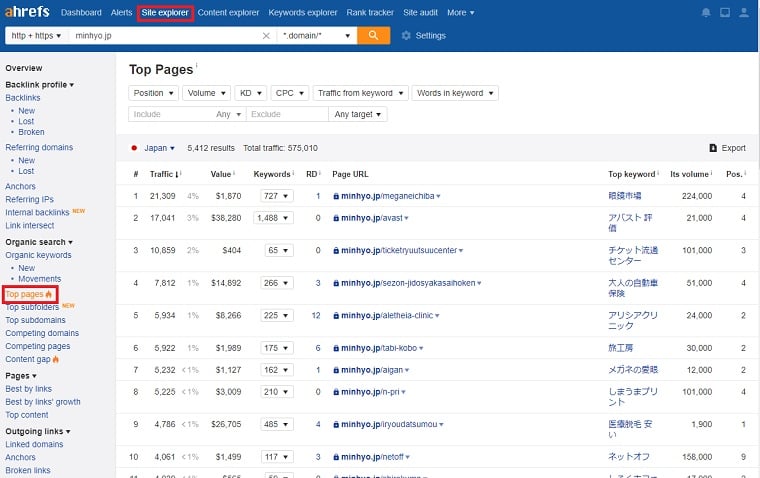Open the Position filter dropdown
760x478 pixels.
[153, 93]
